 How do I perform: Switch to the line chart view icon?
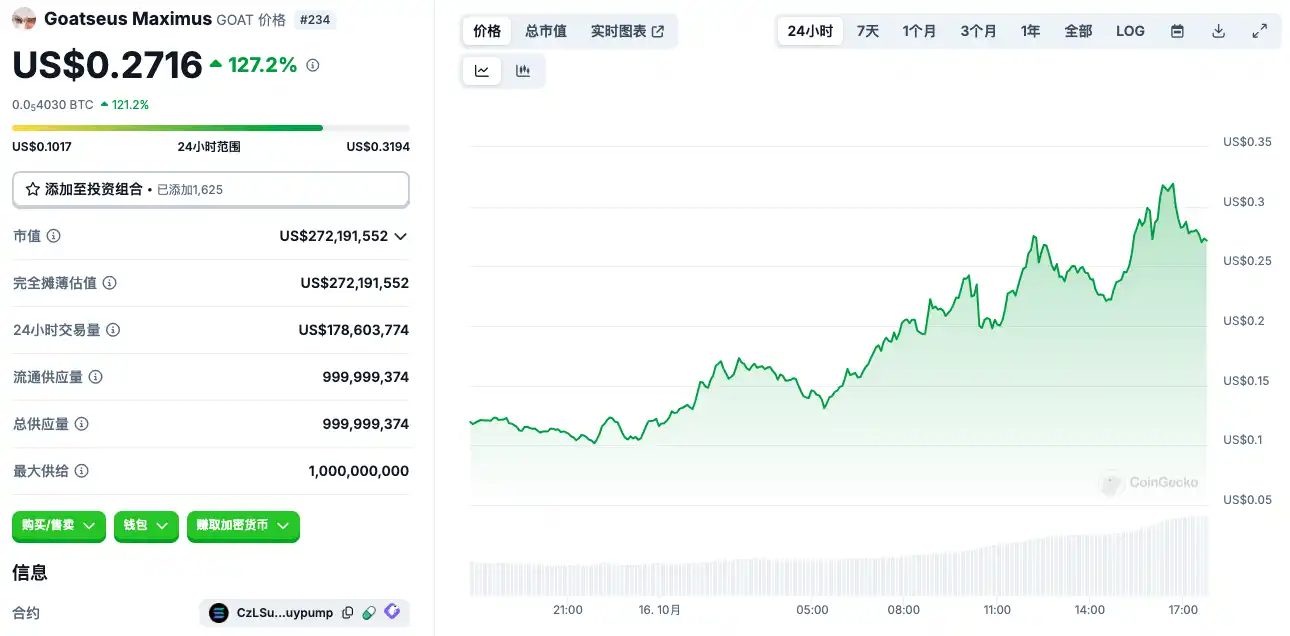(482, 71)
